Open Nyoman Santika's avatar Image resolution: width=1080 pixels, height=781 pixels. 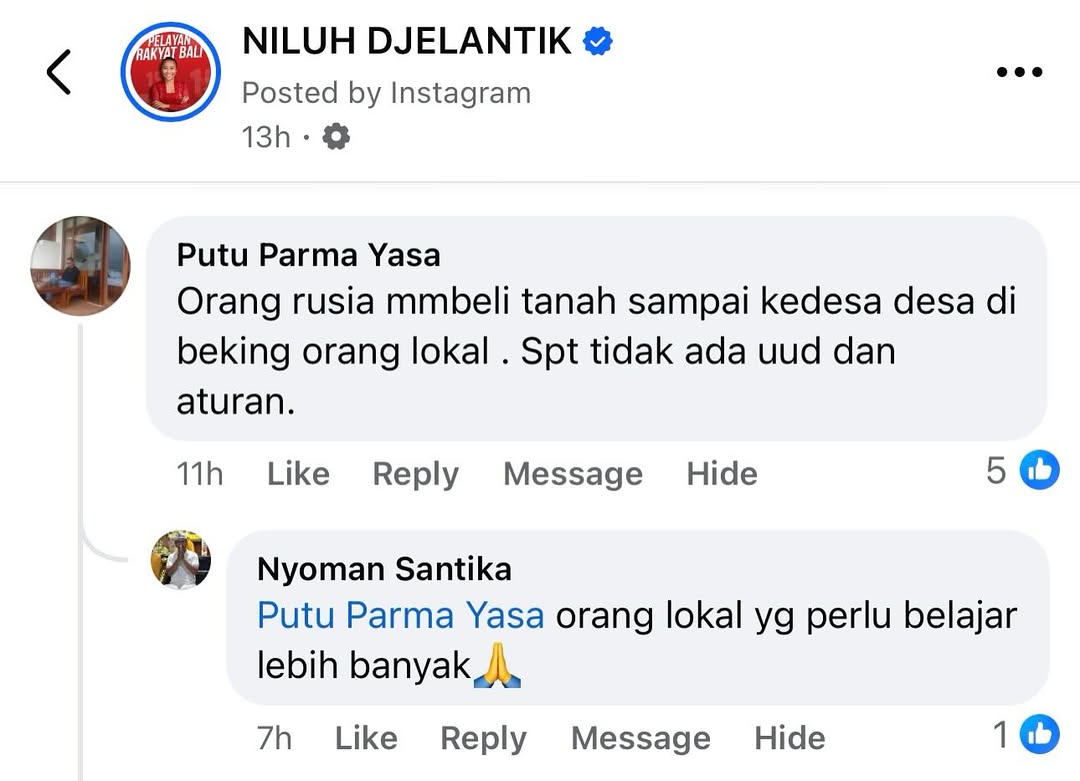click(x=181, y=560)
